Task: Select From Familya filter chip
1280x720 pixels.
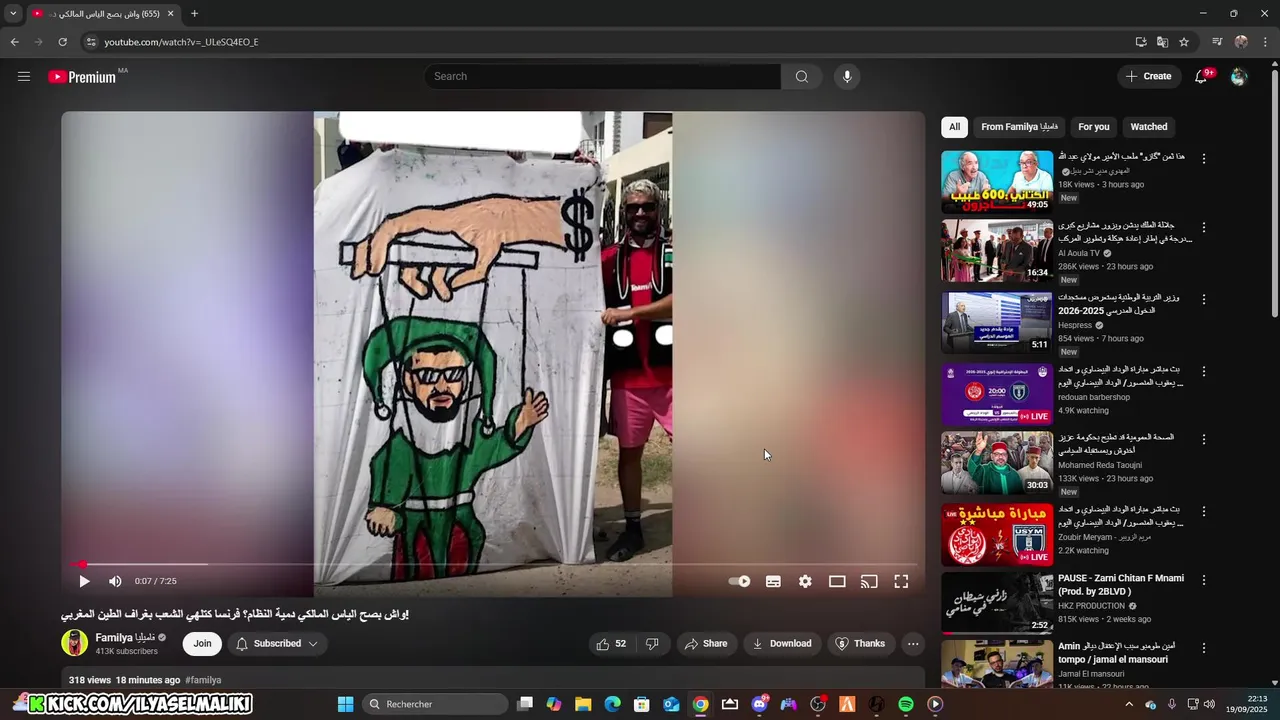Action: [x=1019, y=127]
